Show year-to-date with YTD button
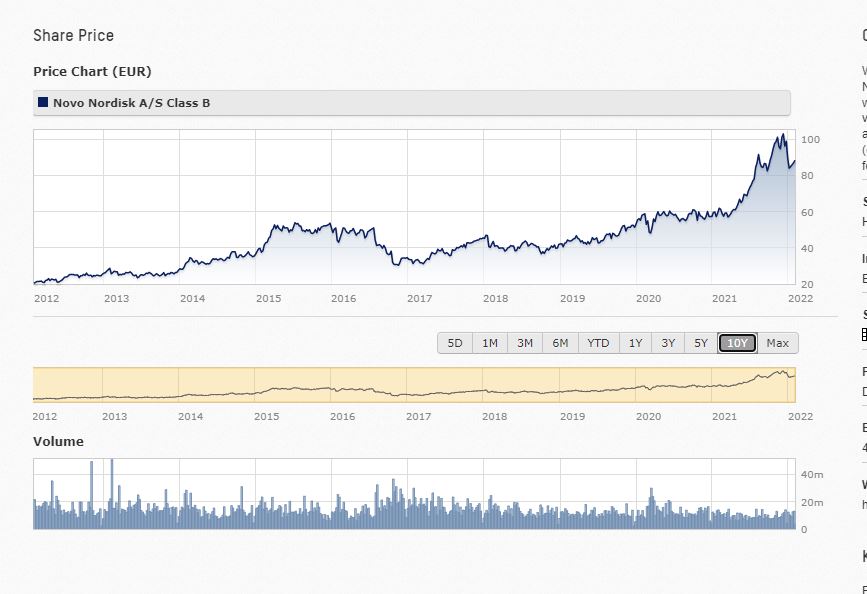 click(x=598, y=343)
